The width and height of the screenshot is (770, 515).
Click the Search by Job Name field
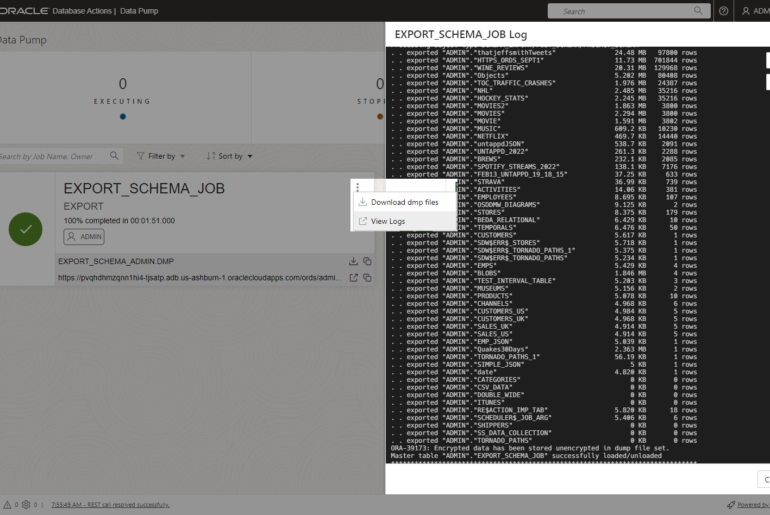52,156
